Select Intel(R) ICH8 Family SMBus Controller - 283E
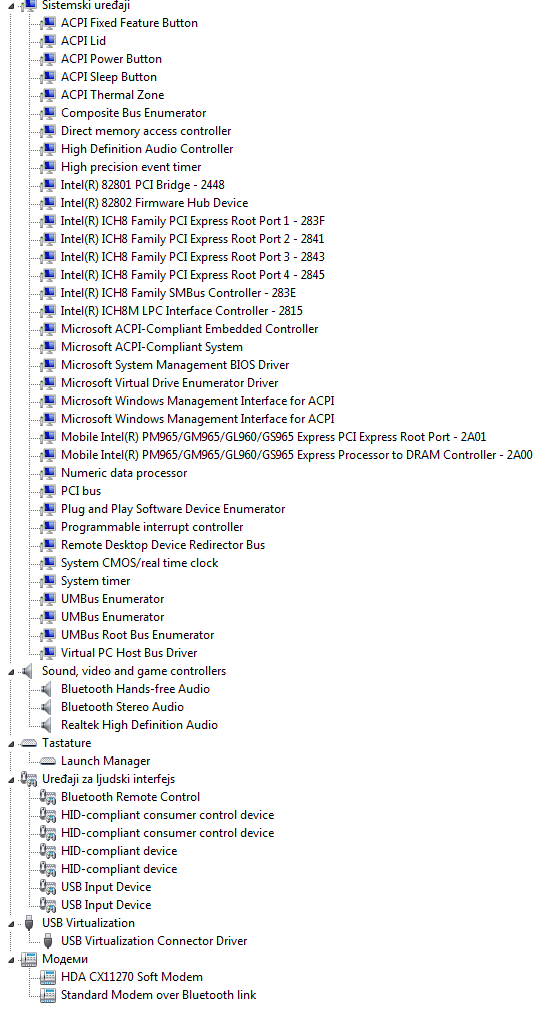This screenshot has width=555, height=1014. click(x=179, y=293)
